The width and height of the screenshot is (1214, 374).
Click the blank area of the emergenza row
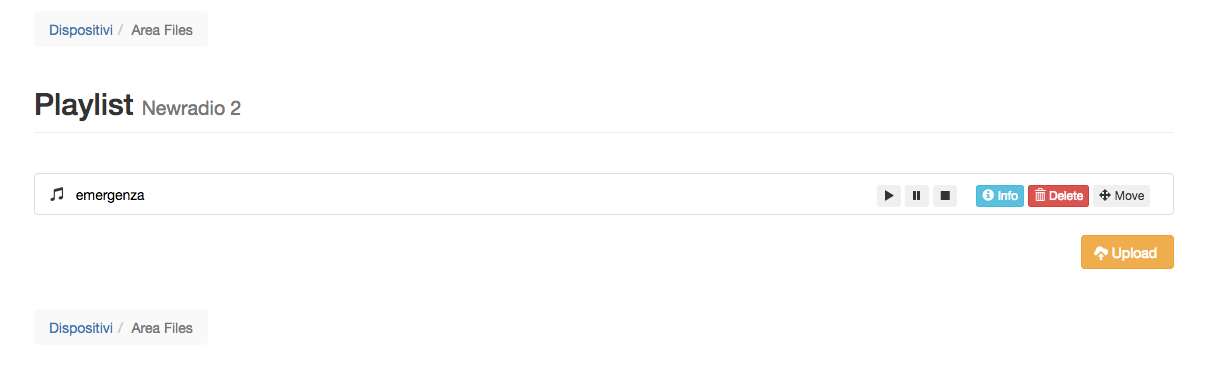click(500, 195)
